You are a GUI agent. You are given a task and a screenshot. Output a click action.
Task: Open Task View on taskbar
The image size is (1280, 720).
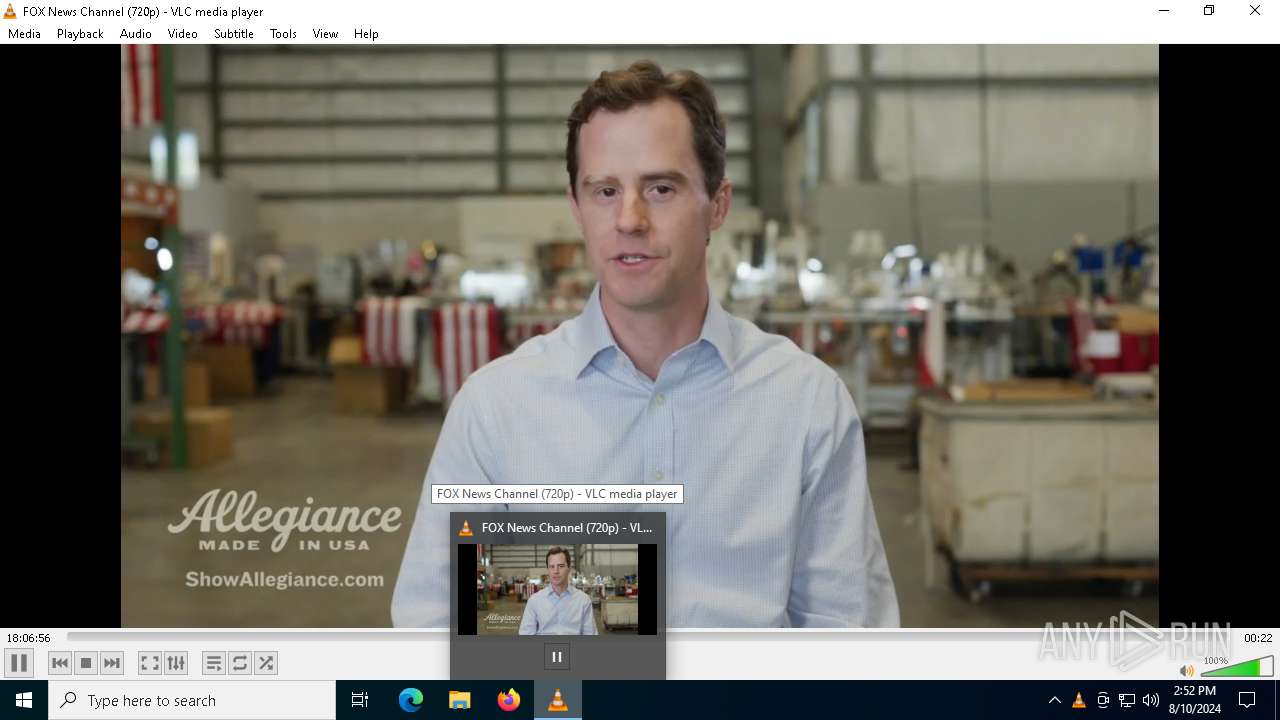coord(360,700)
